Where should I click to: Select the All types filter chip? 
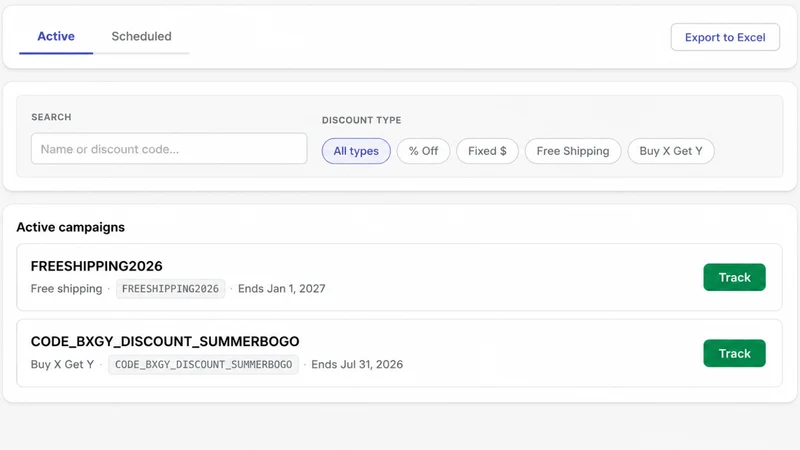356,151
